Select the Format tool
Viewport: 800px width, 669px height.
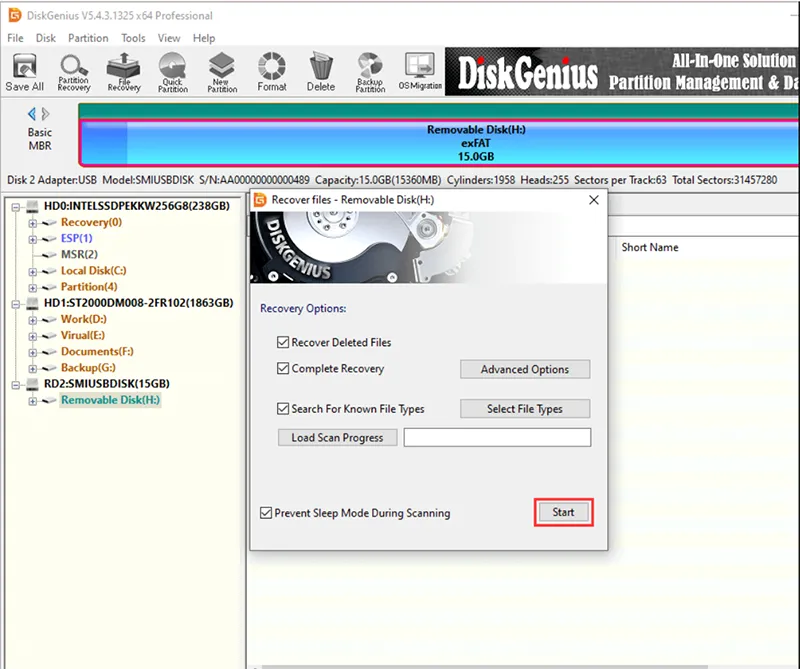pos(272,70)
